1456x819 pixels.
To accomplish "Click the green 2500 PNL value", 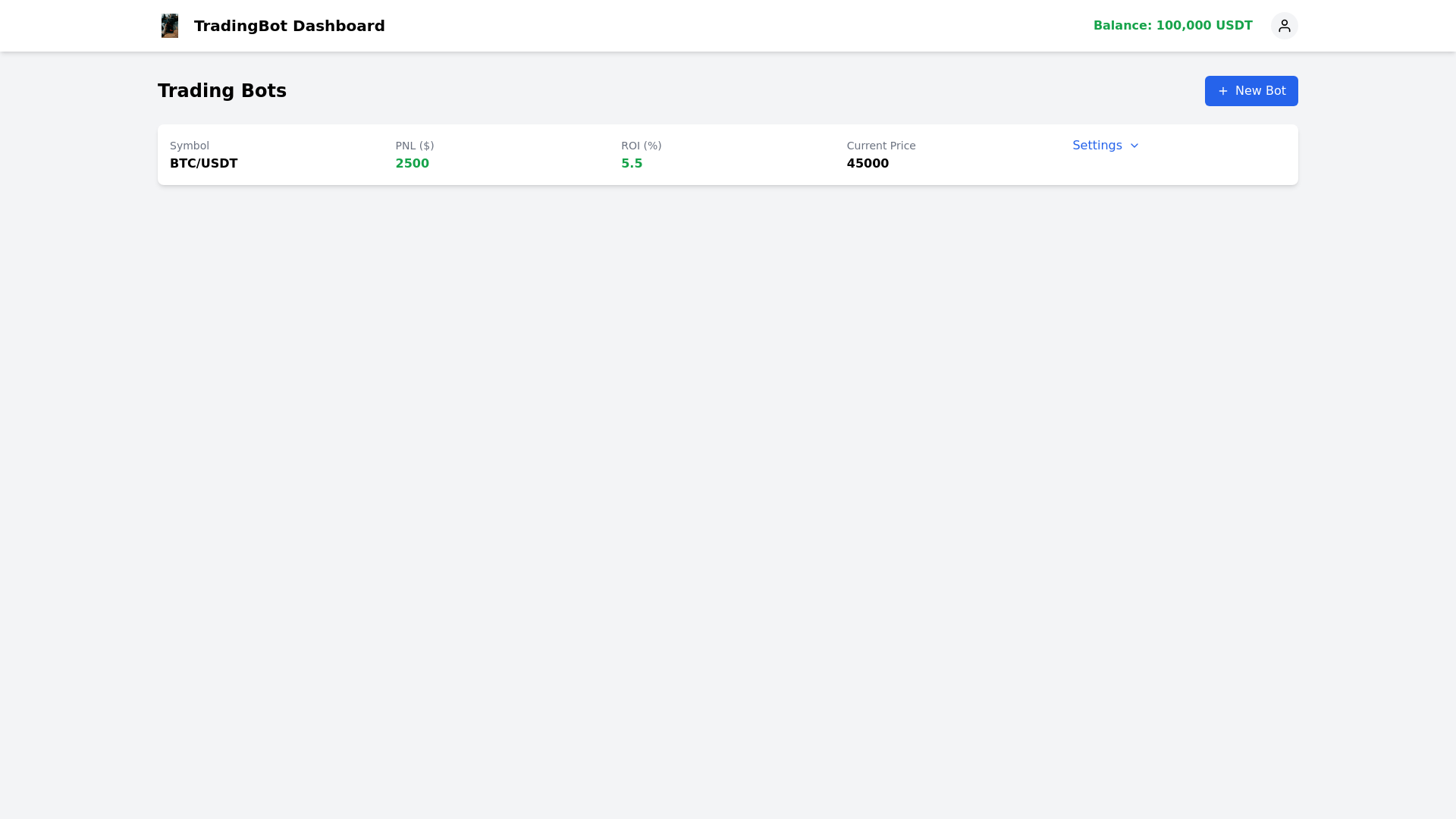I will click(x=413, y=163).
